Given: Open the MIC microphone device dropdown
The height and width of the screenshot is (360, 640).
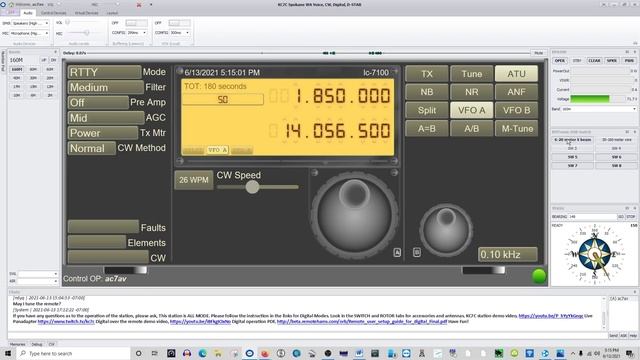Looking at the screenshot, I should point(29,33).
